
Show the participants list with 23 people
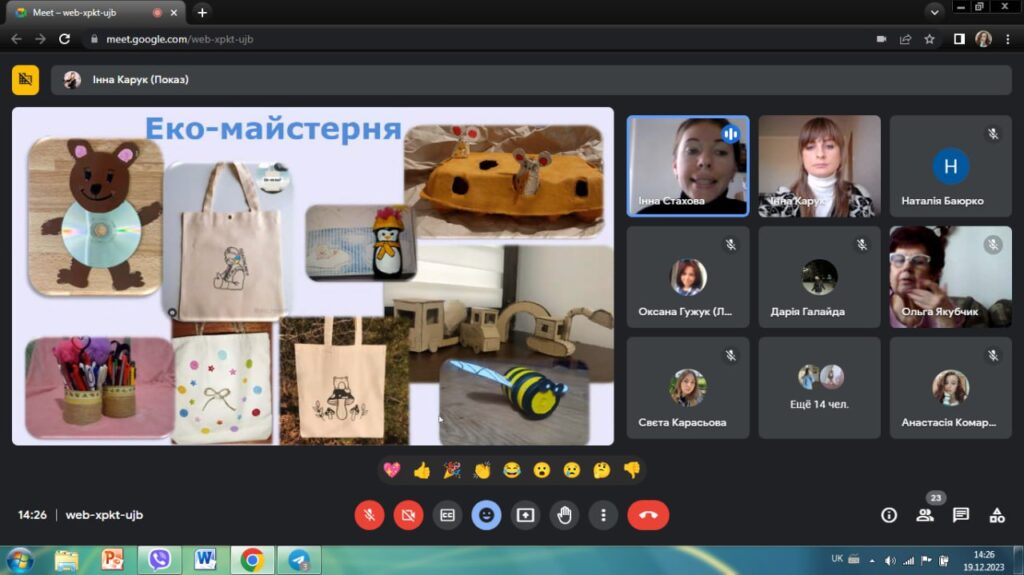click(x=925, y=515)
